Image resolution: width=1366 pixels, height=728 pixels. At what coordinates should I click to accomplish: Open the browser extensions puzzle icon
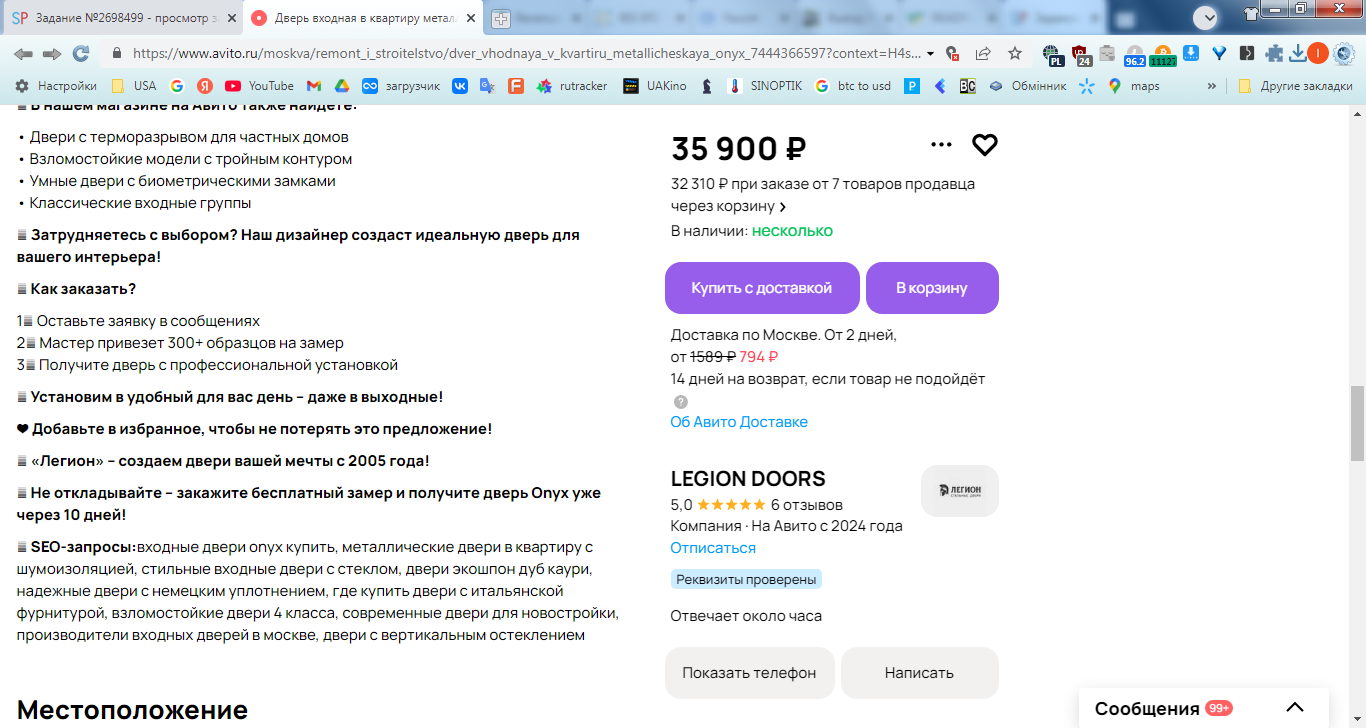coord(1273,53)
